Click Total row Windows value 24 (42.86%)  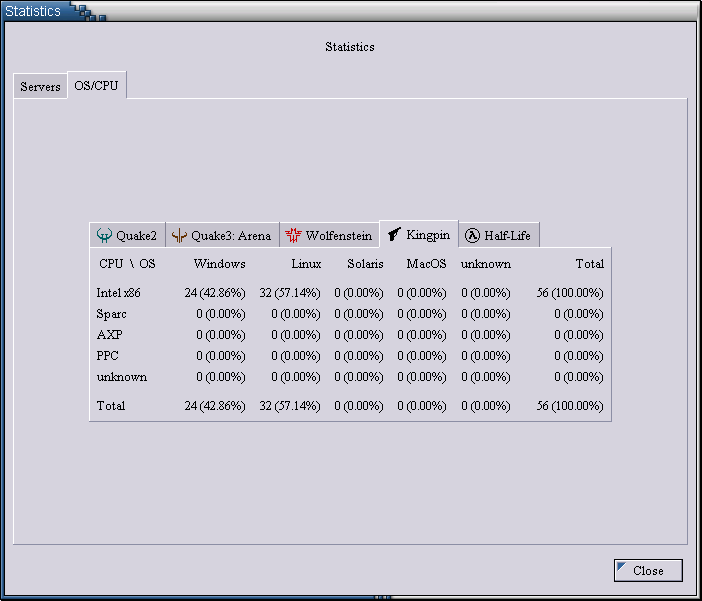pos(215,406)
